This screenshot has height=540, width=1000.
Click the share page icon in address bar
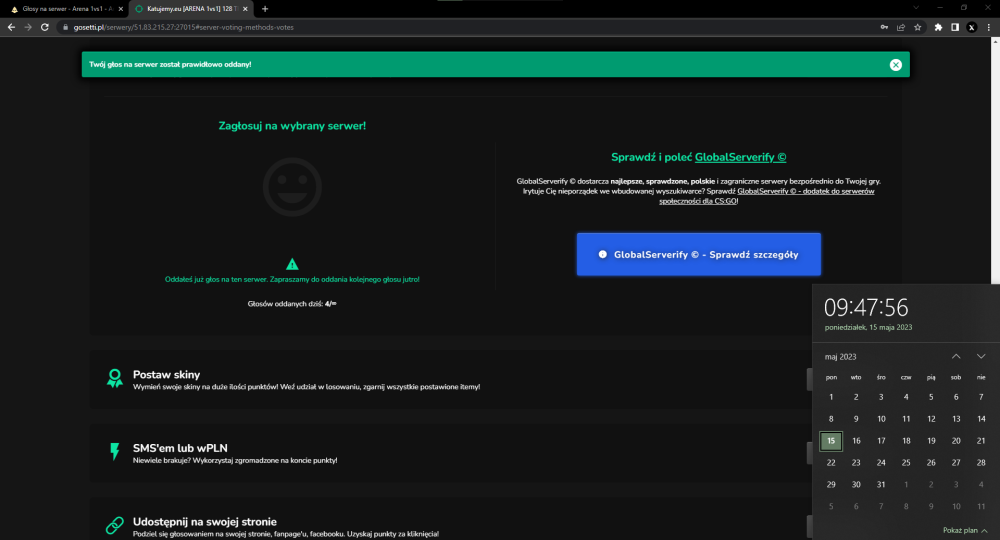click(x=901, y=27)
